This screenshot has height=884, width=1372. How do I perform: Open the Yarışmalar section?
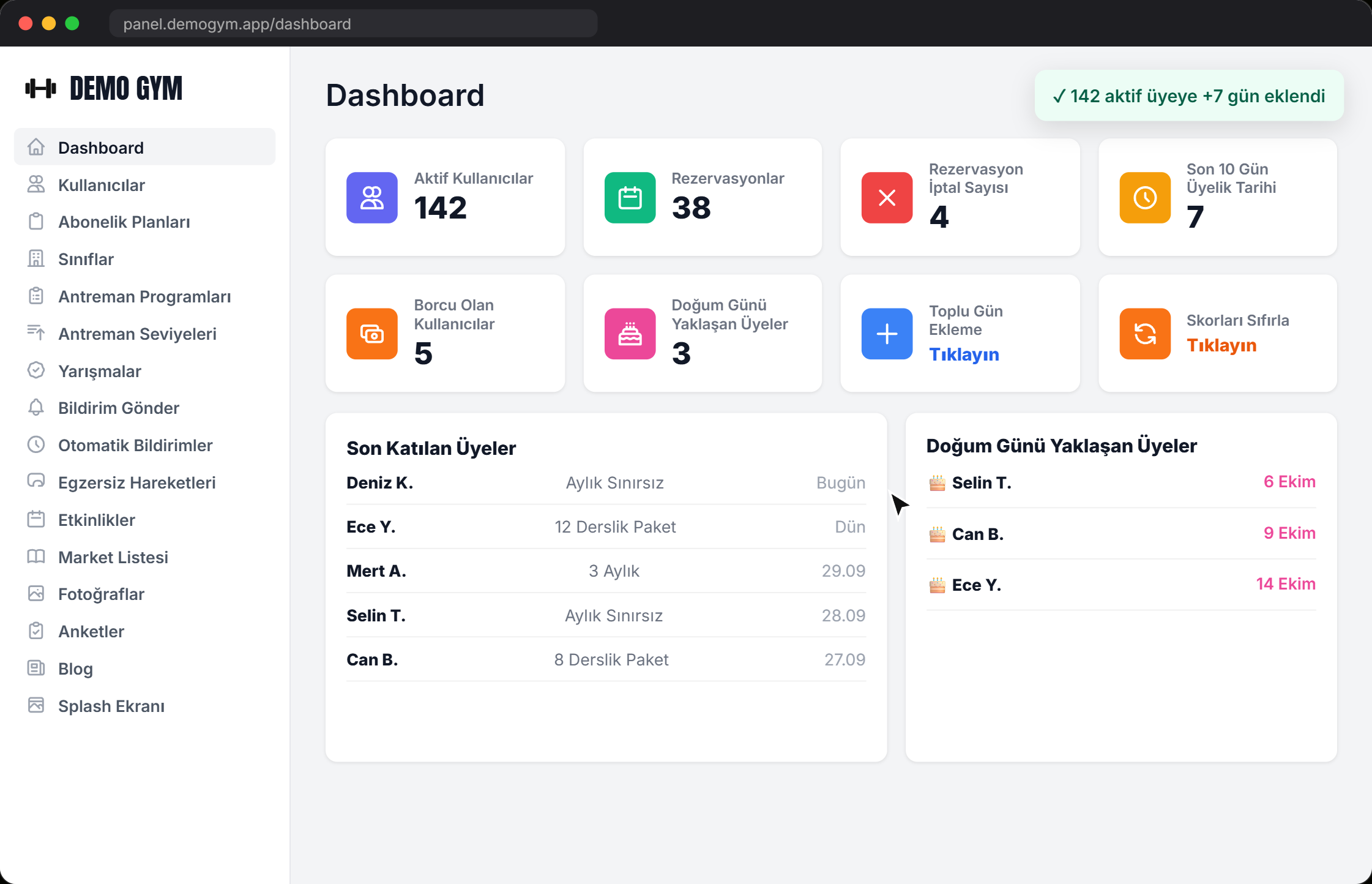click(x=144, y=371)
